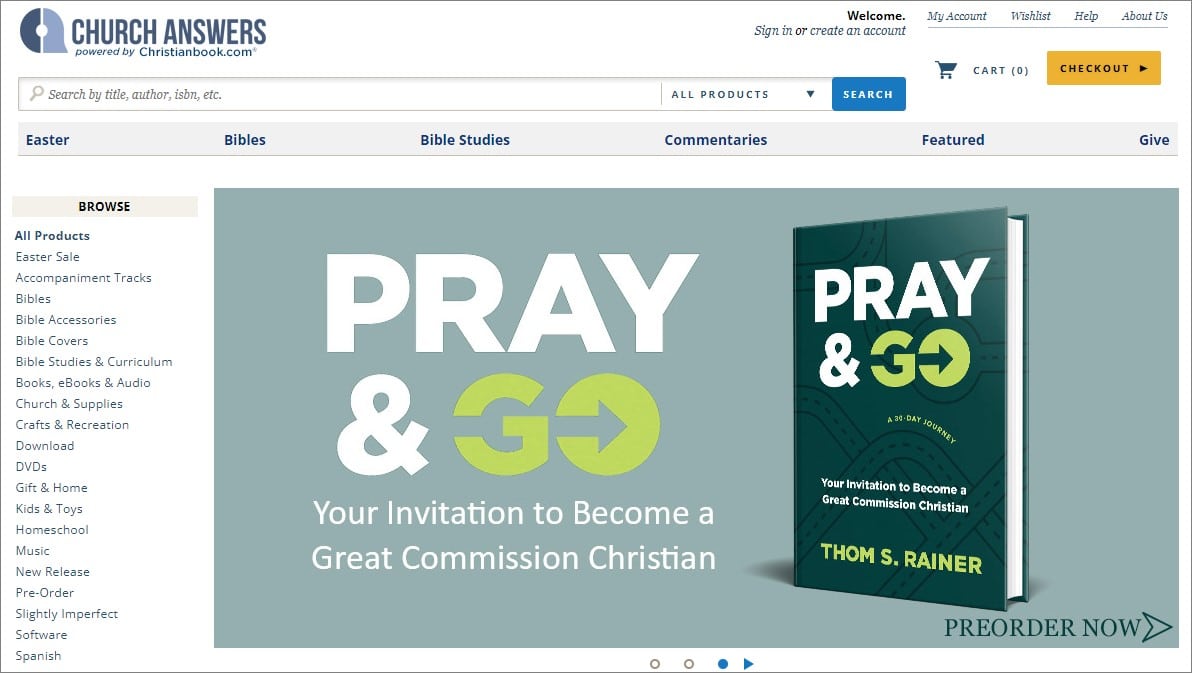Viewport: 1192px width, 673px height.
Task: Select All Products in Browse list
Action: point(52,236)
